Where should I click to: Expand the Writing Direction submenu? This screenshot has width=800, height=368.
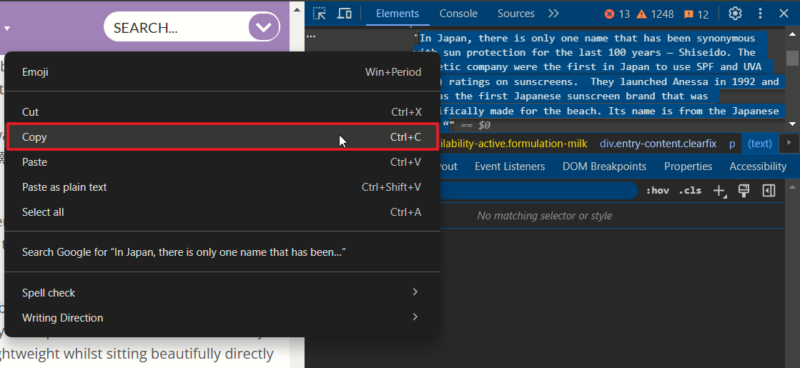click(222, 317)
